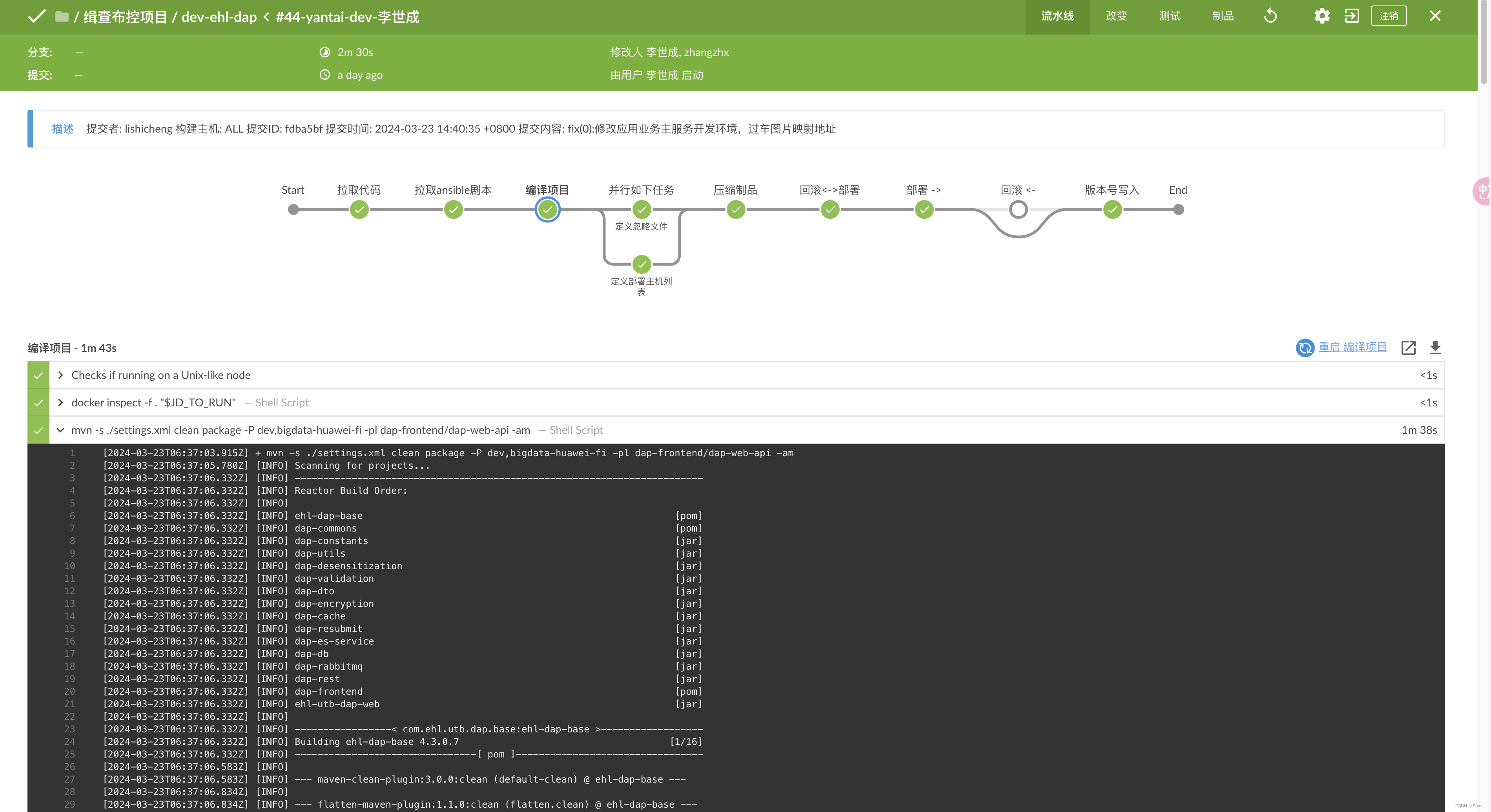1491x812 pixels.
Task: Select the skipped 回滚 <- stage node
Action: tap(1018, 209)
